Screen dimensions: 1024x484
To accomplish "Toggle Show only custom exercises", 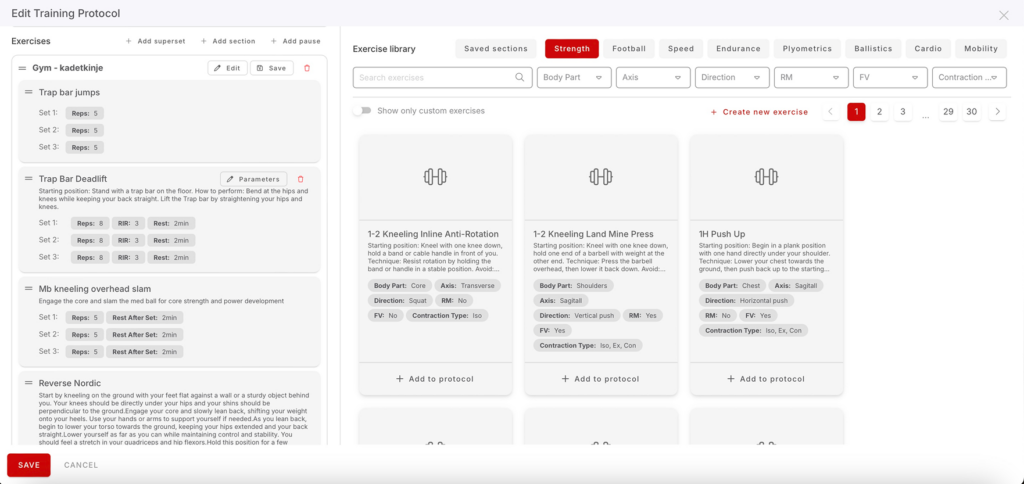I will point(362,110).
